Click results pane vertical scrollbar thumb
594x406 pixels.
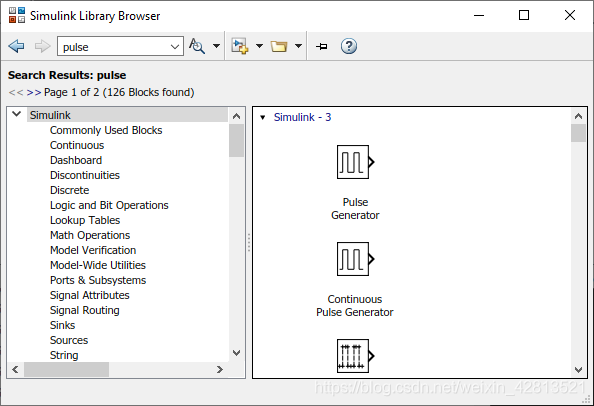click(x=578, y=133)
